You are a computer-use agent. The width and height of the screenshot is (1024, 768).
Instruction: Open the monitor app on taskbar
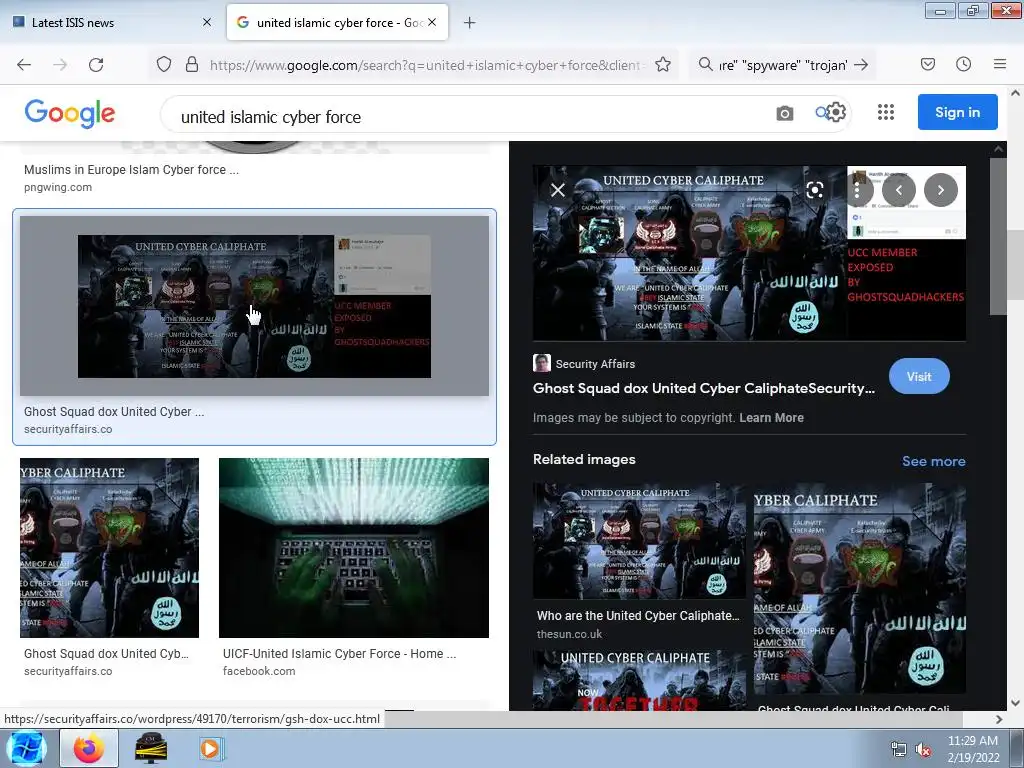pyautogui.click(x=151, y=748)
